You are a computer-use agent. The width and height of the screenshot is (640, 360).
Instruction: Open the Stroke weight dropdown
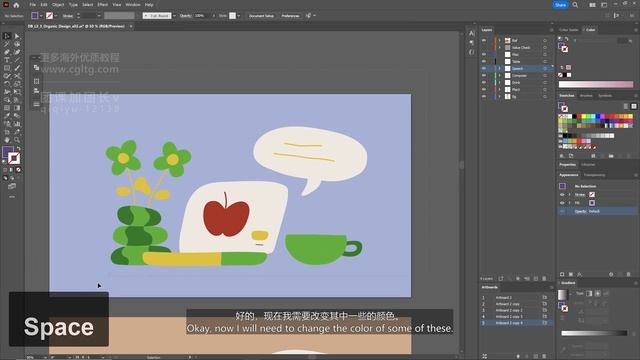98,16
